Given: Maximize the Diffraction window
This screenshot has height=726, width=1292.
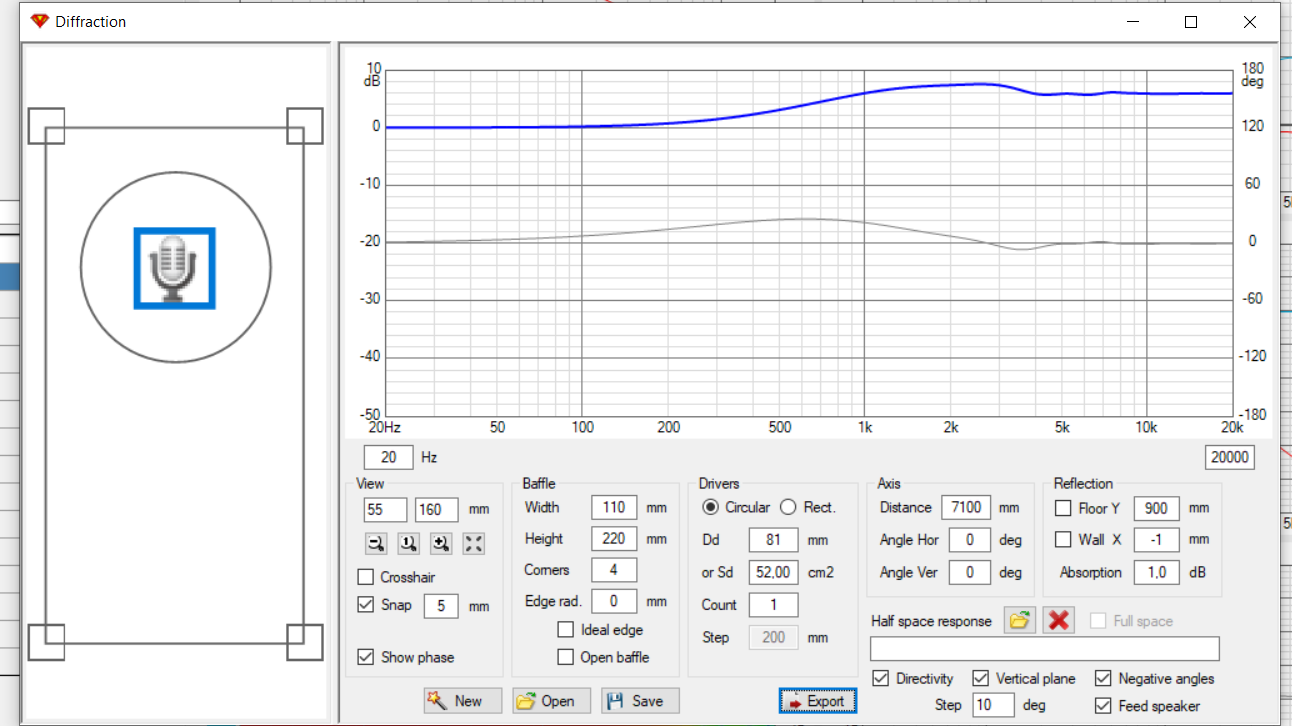Looking at the screenshot, I should coord(1191,21).
